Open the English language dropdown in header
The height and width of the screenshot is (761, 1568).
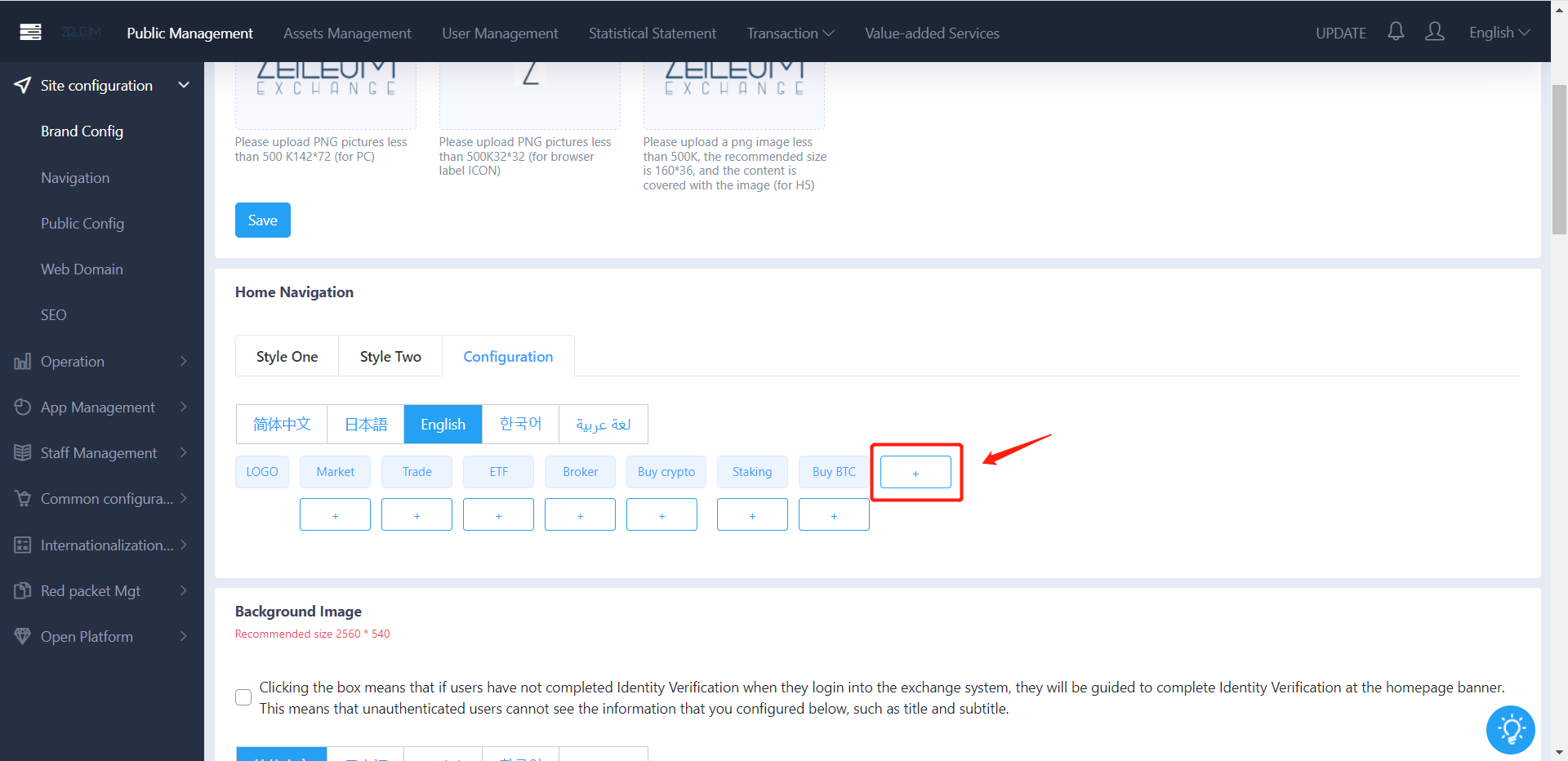[1499, 33]
